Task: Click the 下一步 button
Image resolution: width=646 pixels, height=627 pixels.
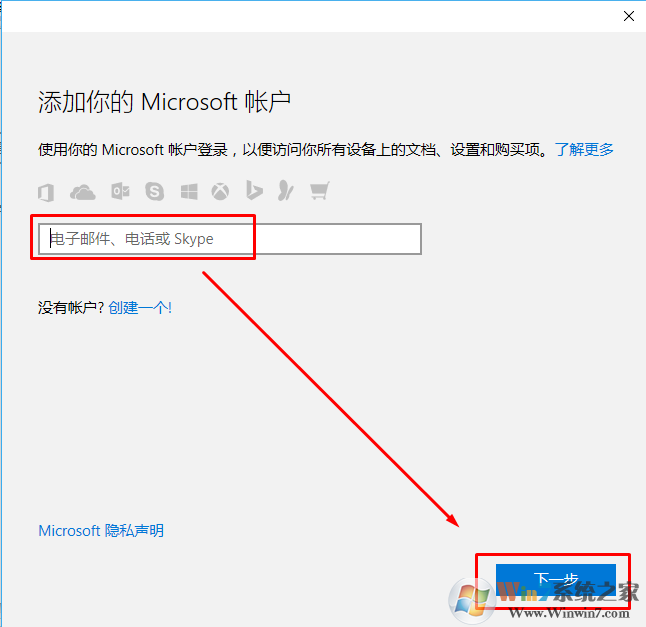Action: point(556,580)
